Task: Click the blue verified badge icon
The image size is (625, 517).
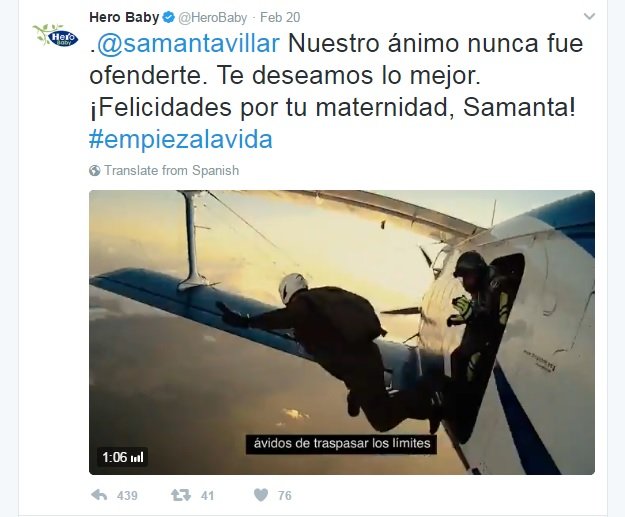Action: [x=169, y=18]
